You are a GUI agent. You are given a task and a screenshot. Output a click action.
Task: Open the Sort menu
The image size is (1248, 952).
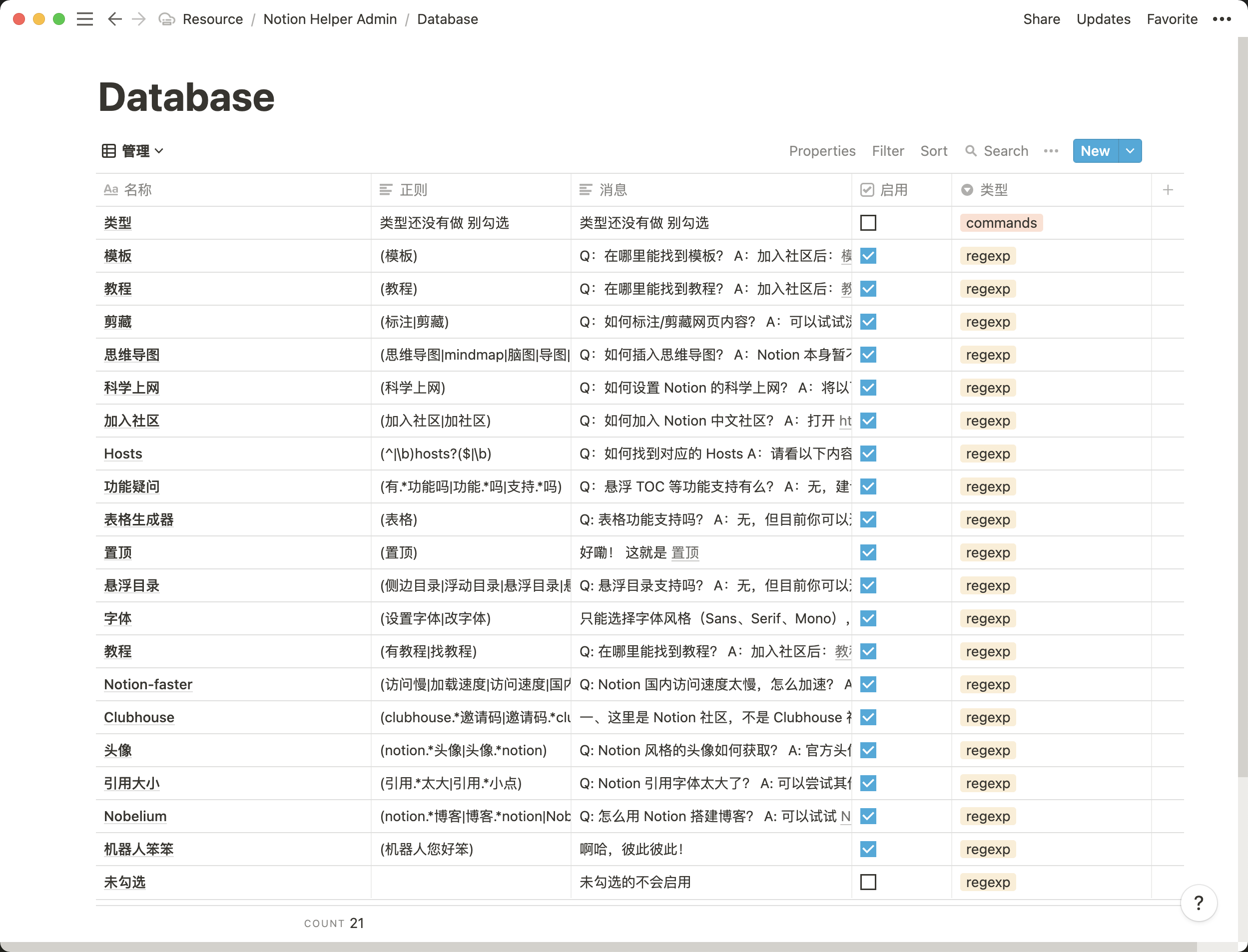pyautogui.click(x=933, y=151)
